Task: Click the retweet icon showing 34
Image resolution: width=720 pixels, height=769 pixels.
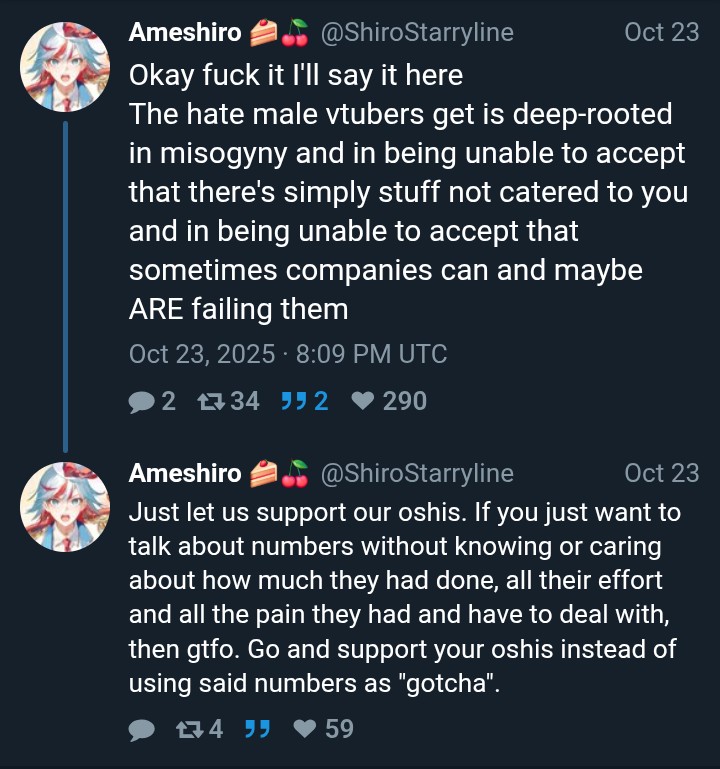Action: pyautogui.click(x=210, y=401)
